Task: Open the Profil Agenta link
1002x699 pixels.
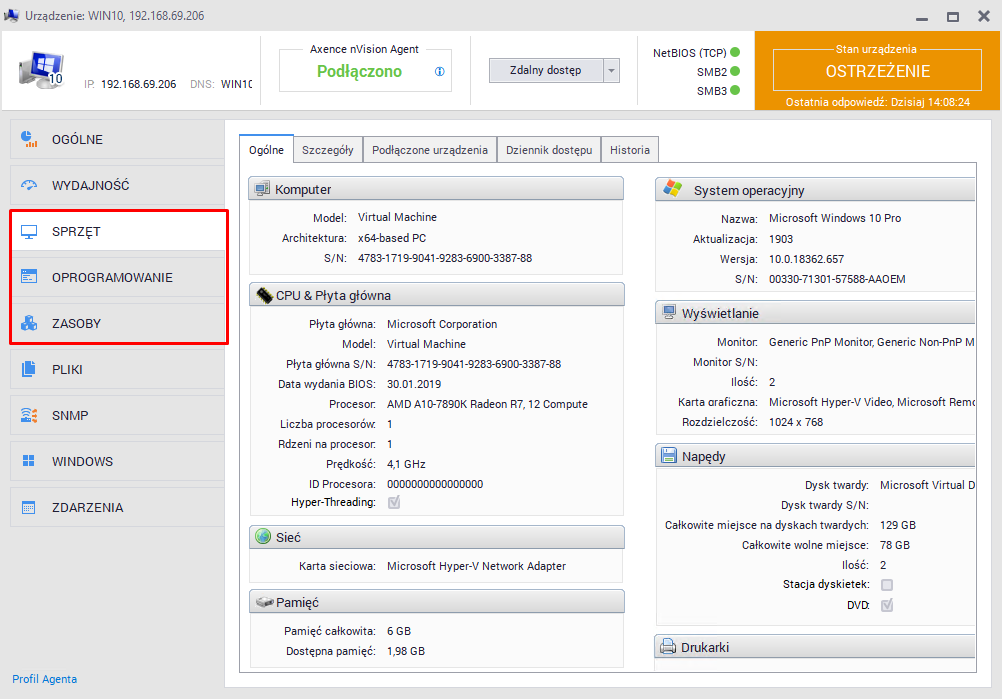Action: click(45, 679)
